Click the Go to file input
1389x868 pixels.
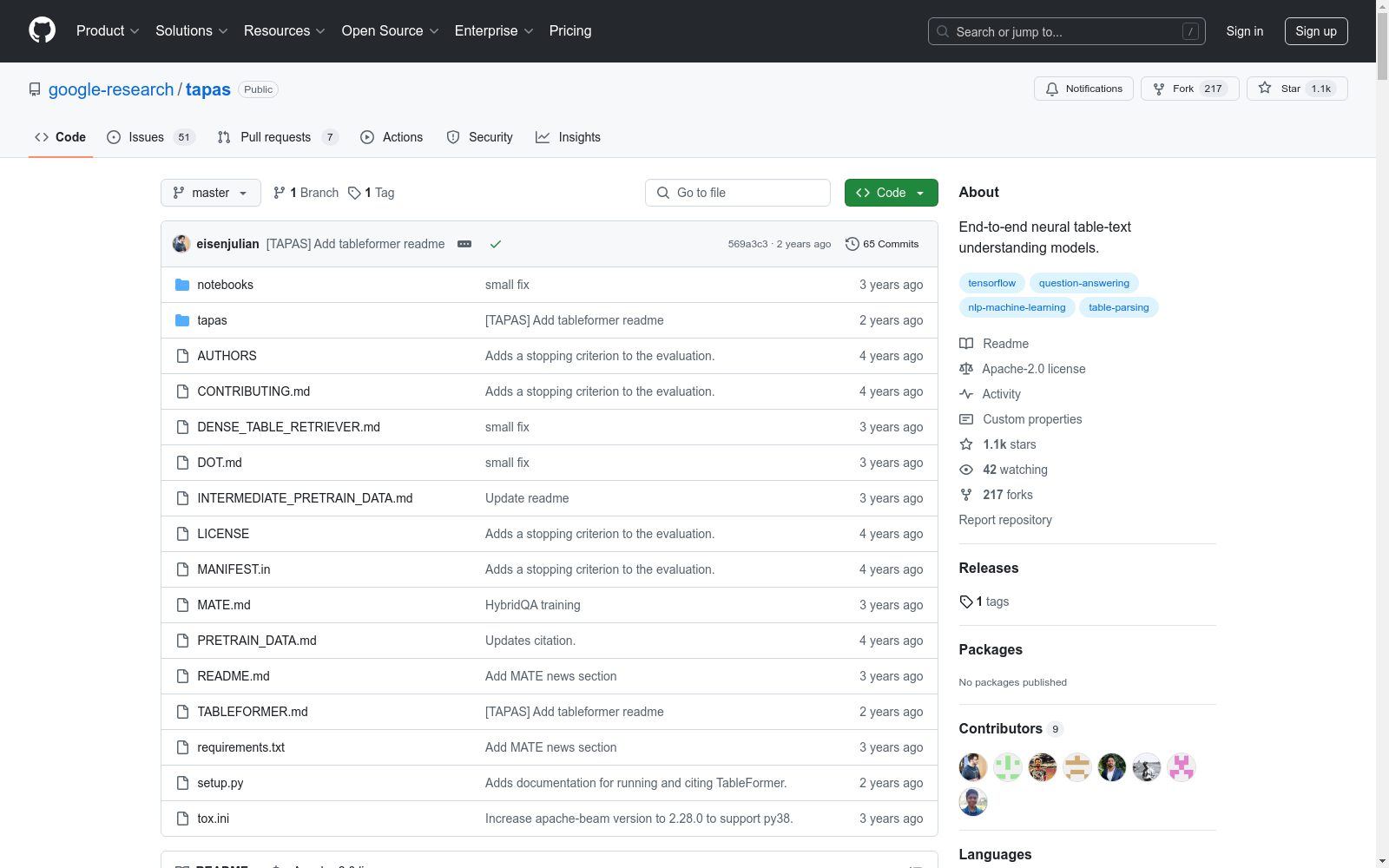(x=738, y=193)
